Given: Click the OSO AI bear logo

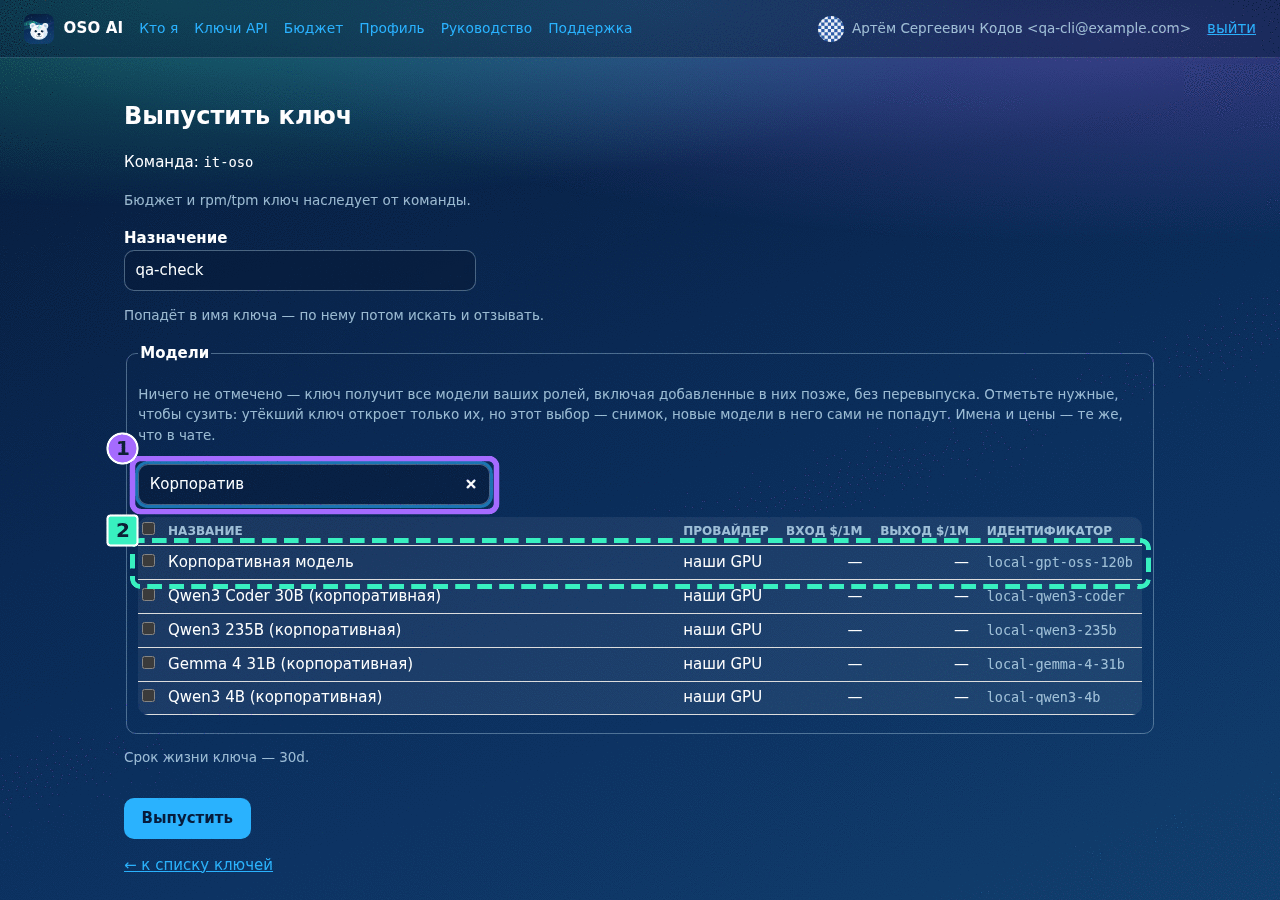Looking at the screenshot, I should coord(38,29).
